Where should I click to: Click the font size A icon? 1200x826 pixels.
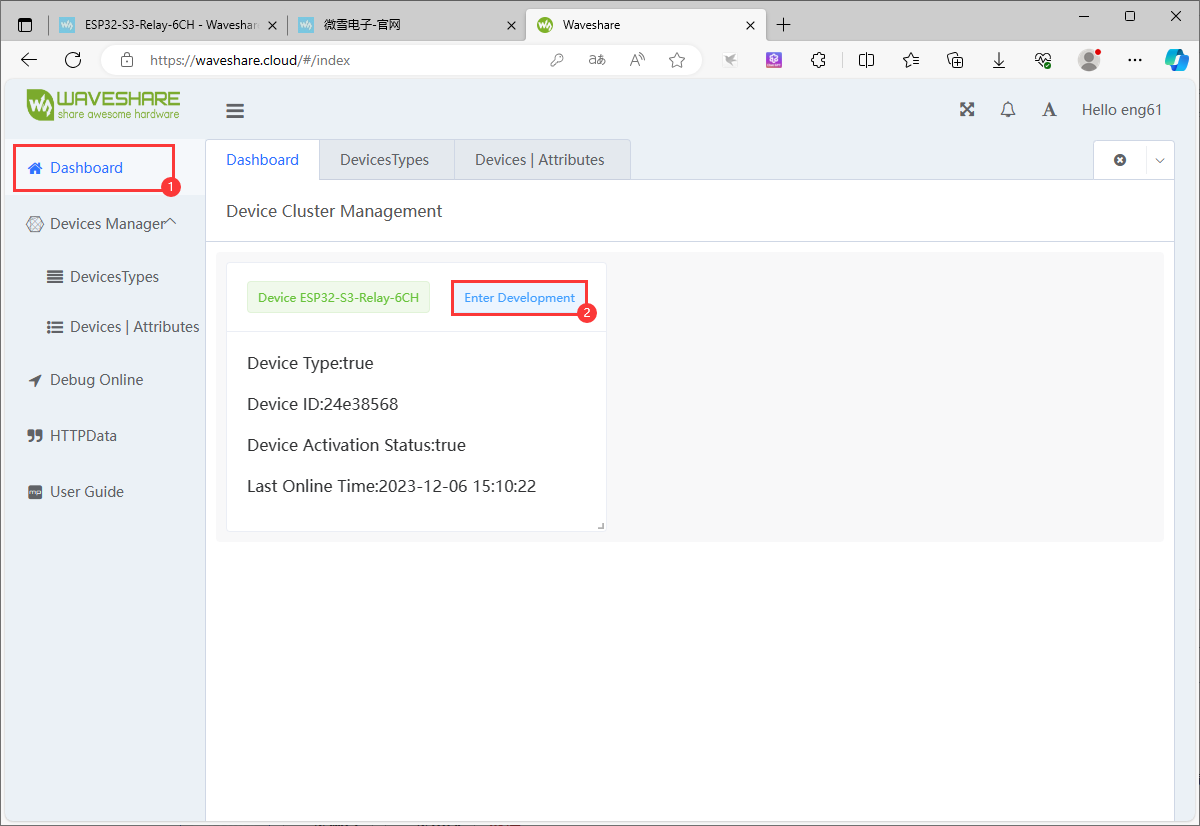[1049, 110]
